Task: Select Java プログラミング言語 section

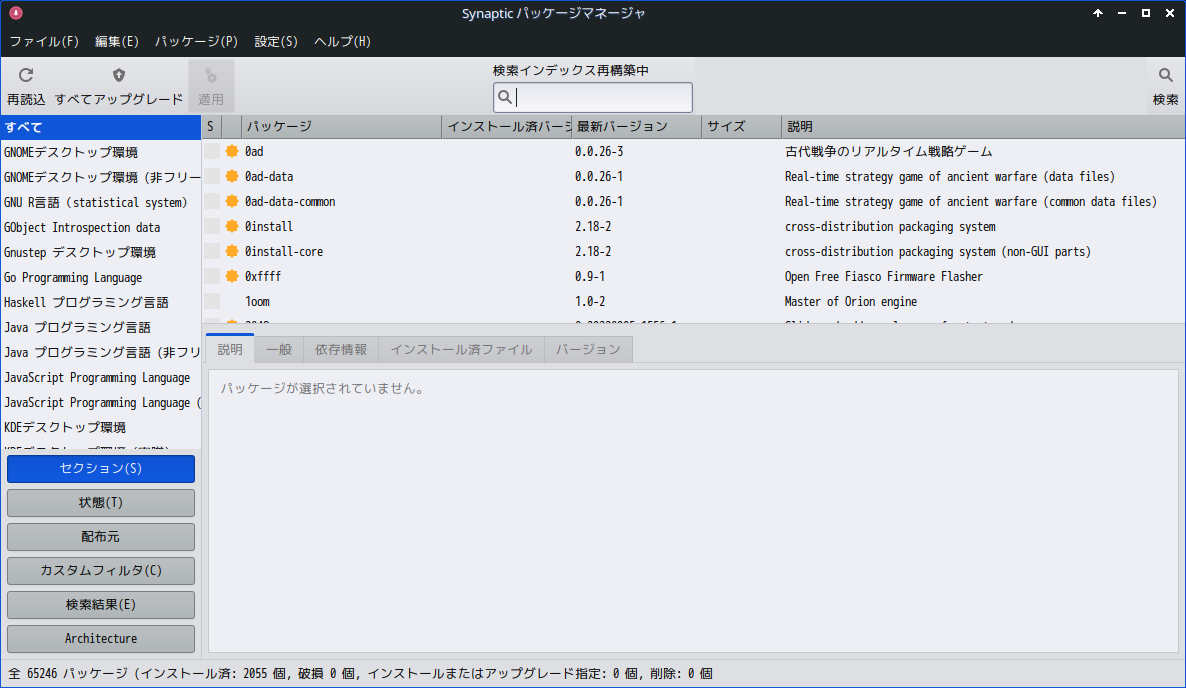Action: point(101,327)
